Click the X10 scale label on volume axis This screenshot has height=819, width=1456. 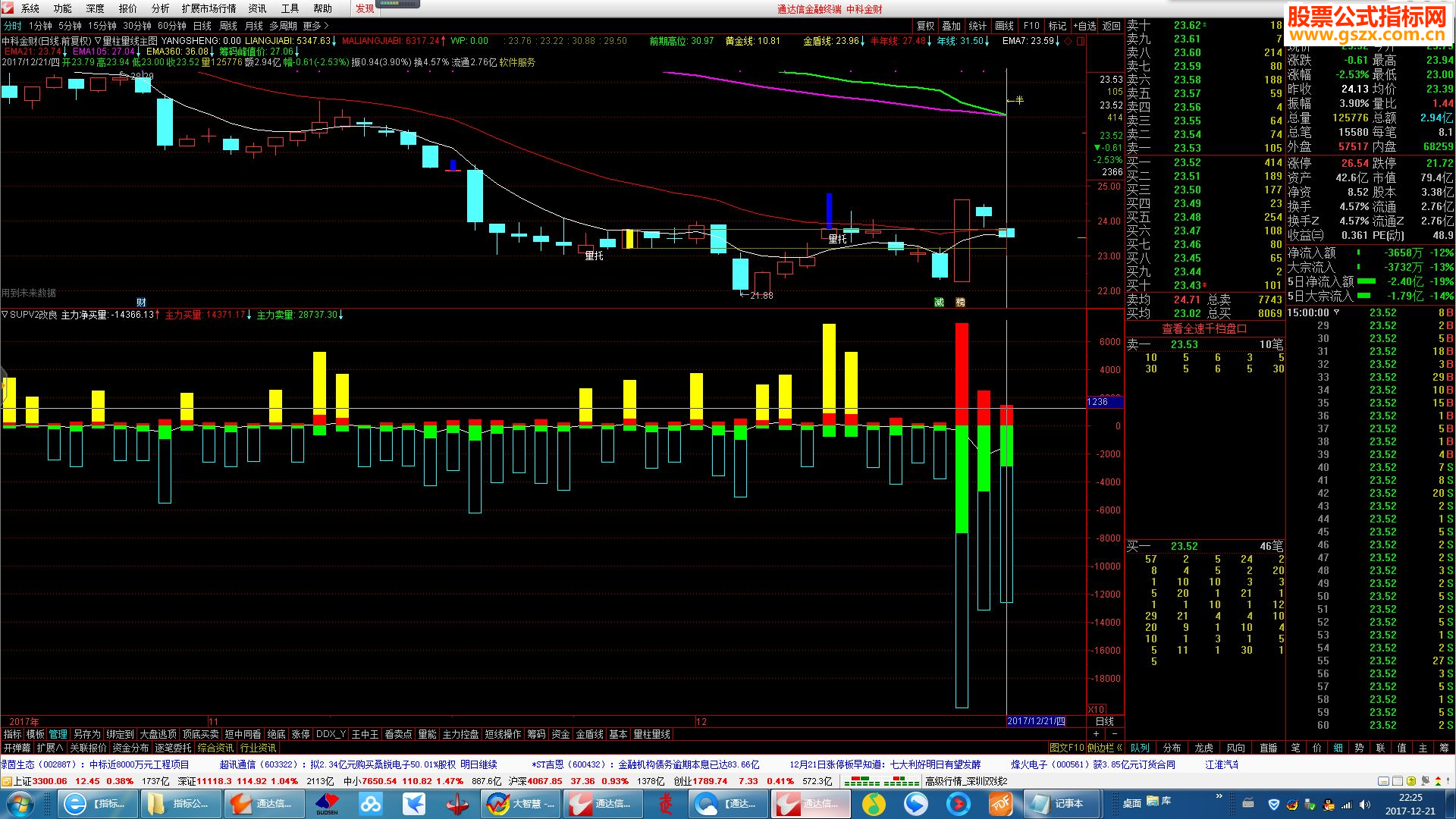1097,710
